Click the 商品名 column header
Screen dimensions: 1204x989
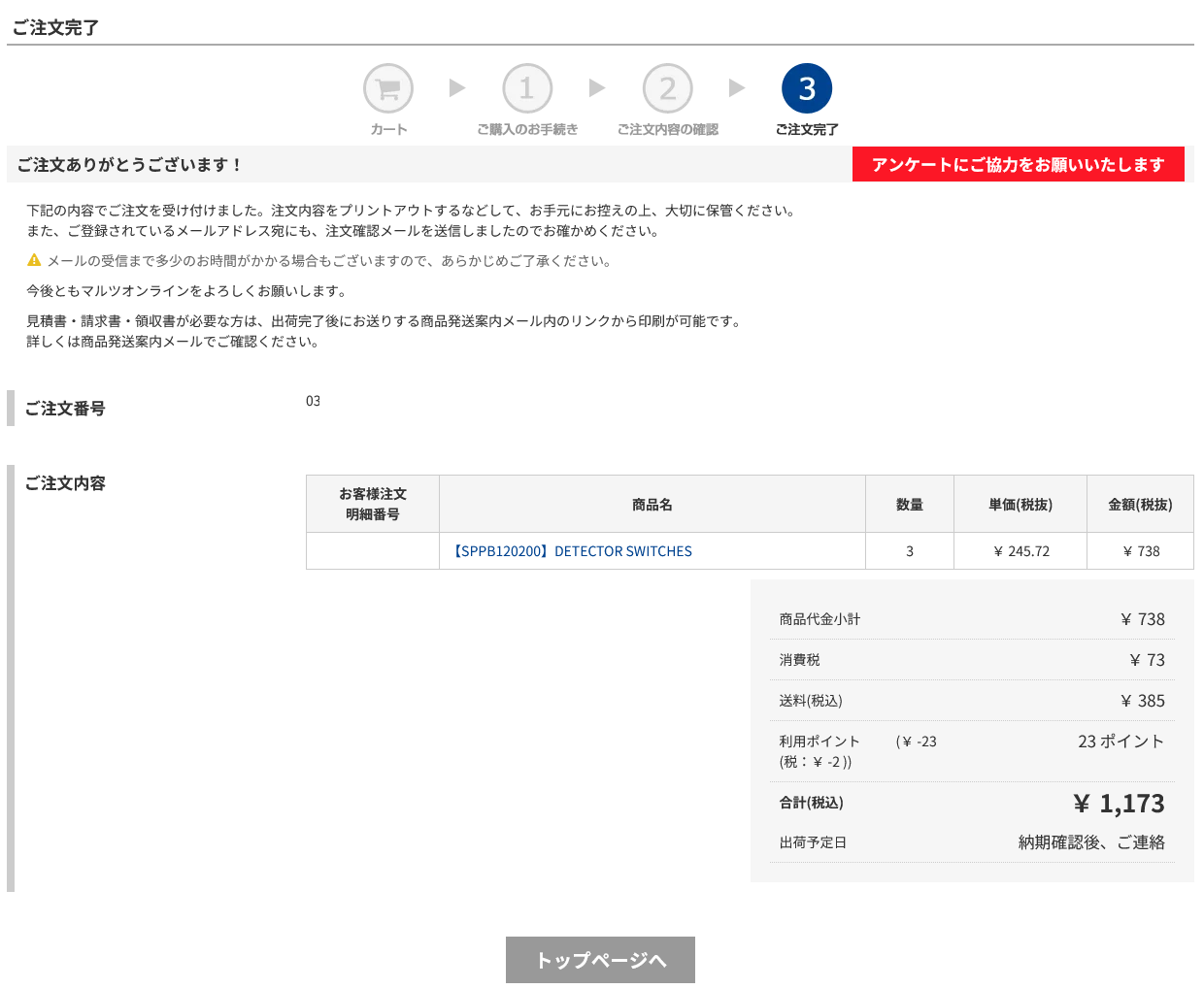(x=652, y=505)
